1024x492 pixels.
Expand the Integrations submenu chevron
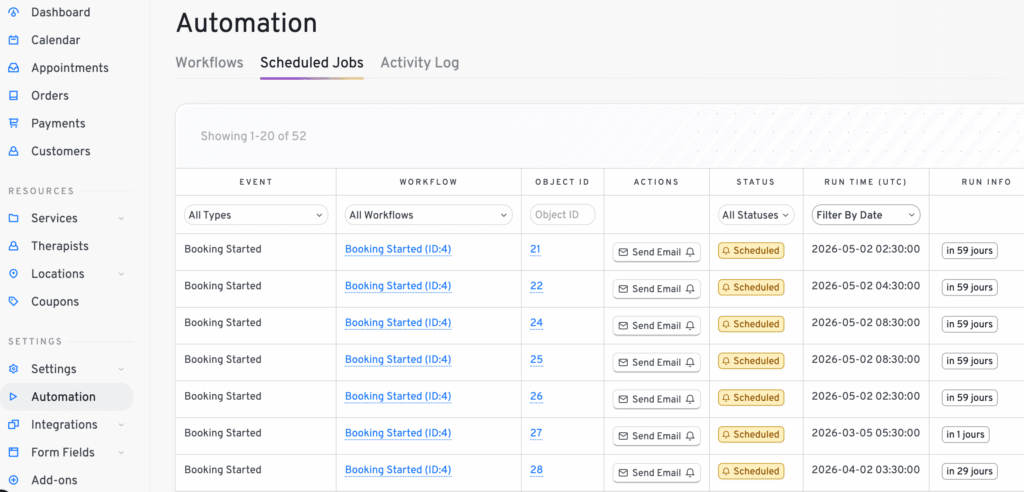(x=121, y=425)
